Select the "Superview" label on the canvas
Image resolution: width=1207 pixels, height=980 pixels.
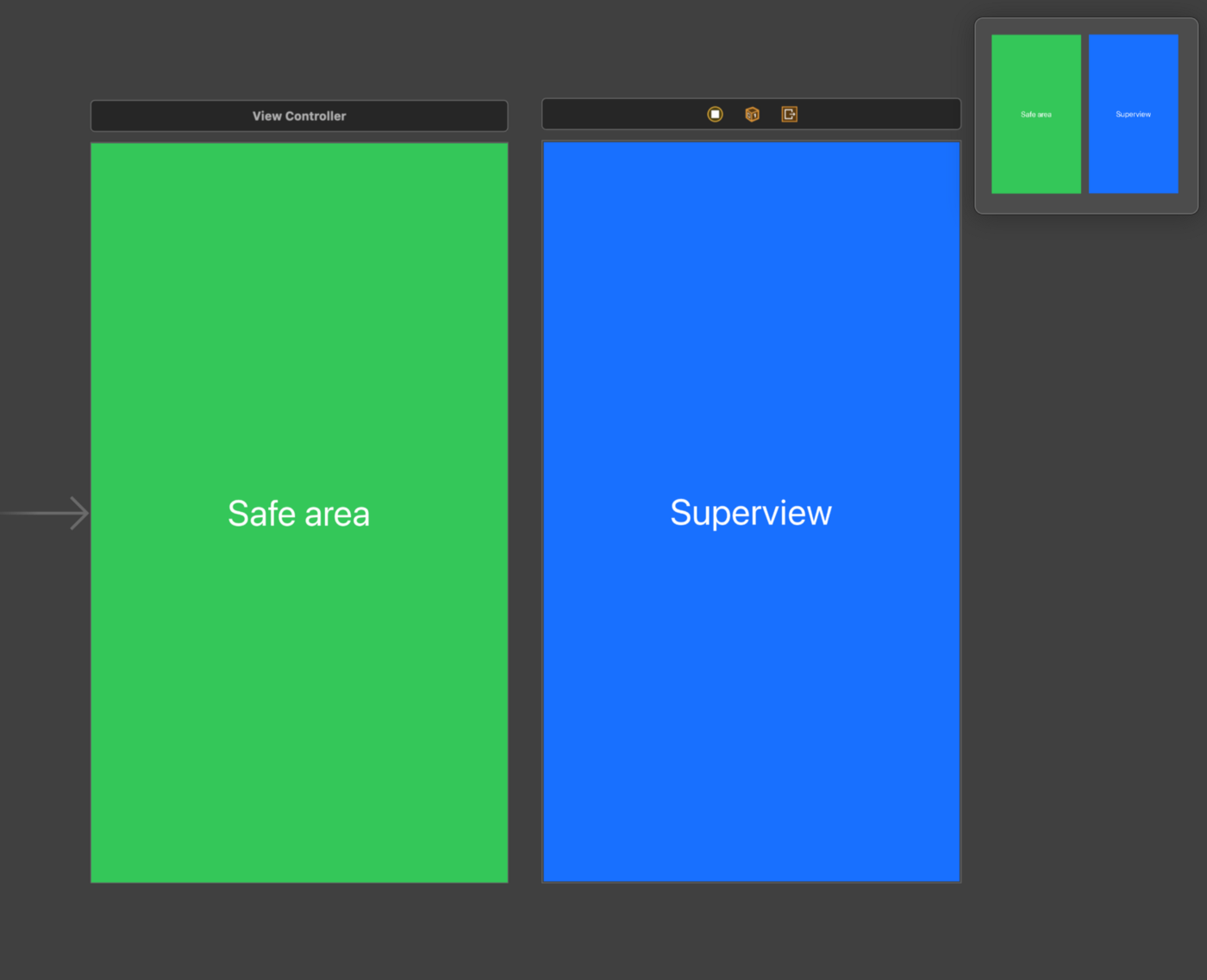751,513
